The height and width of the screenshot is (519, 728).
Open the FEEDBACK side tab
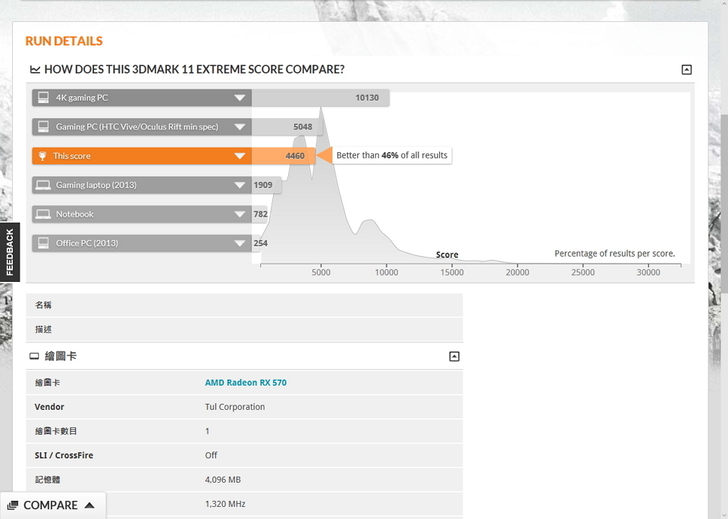[x=10, y=252]
